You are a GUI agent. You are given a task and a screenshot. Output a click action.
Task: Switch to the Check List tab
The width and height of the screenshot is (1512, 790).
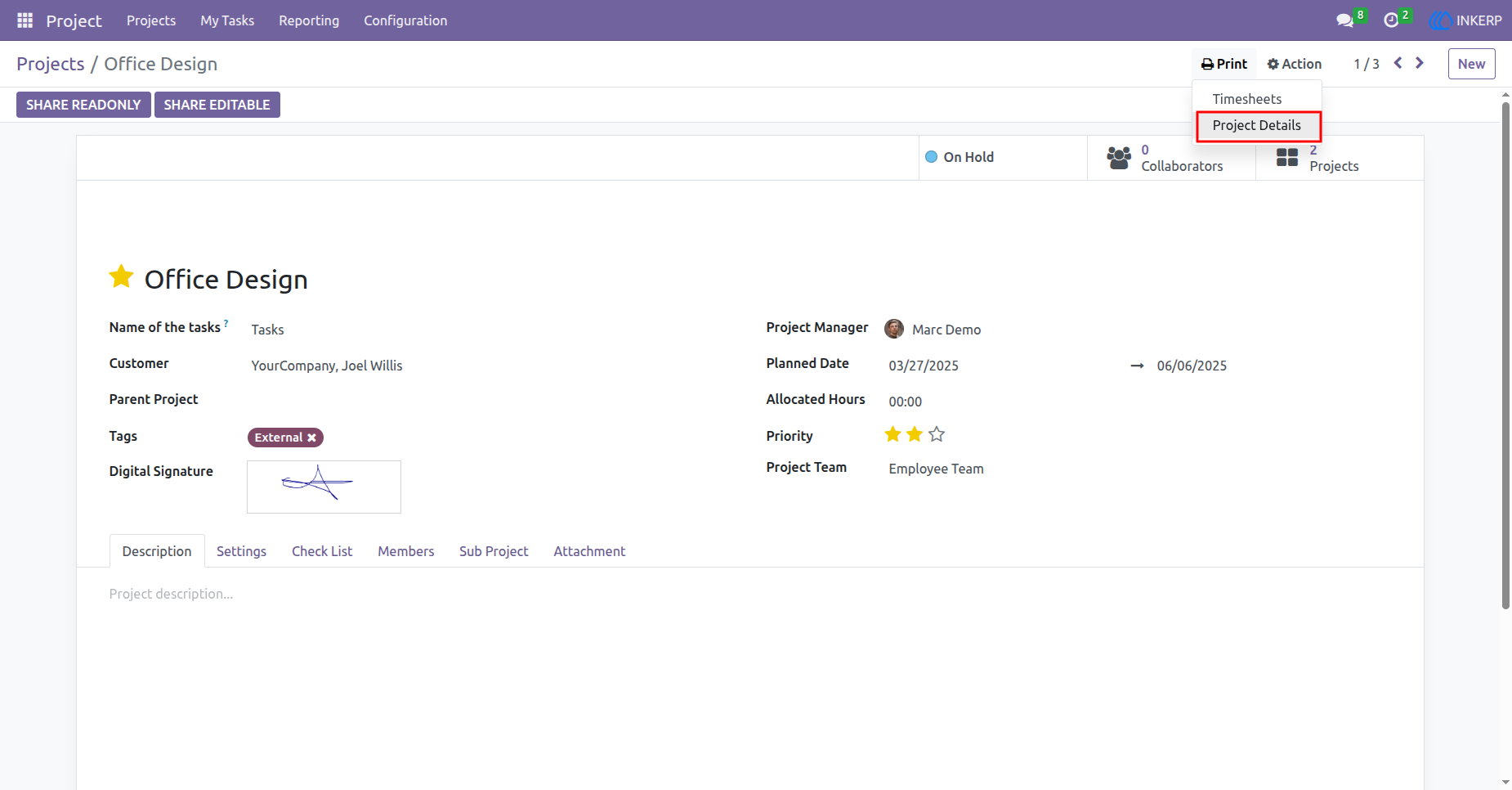click(322, 551)
